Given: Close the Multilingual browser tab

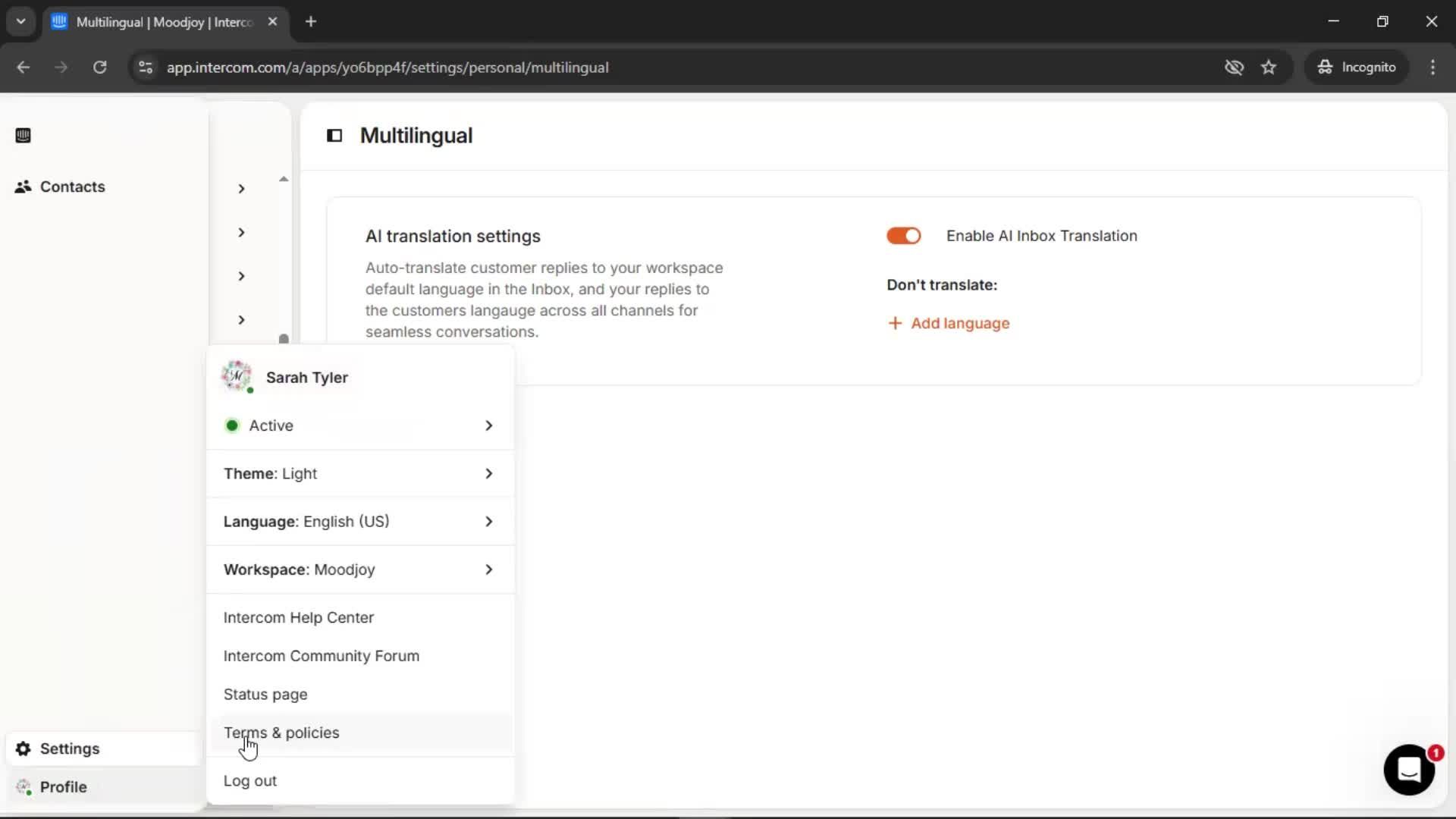Looking at the screenshot, I should tap(272, 22).
